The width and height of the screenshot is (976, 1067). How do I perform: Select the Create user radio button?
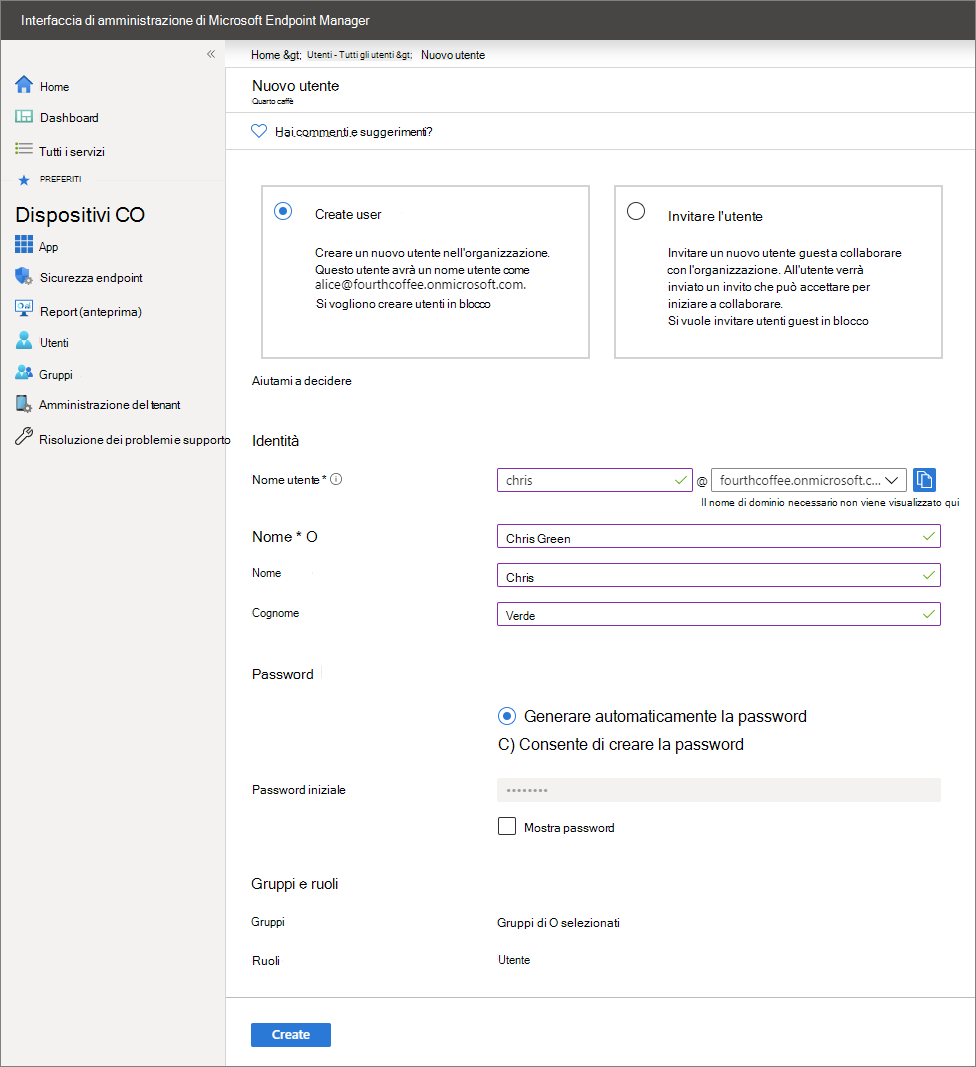pyautogui.click(x=283, y=211)
